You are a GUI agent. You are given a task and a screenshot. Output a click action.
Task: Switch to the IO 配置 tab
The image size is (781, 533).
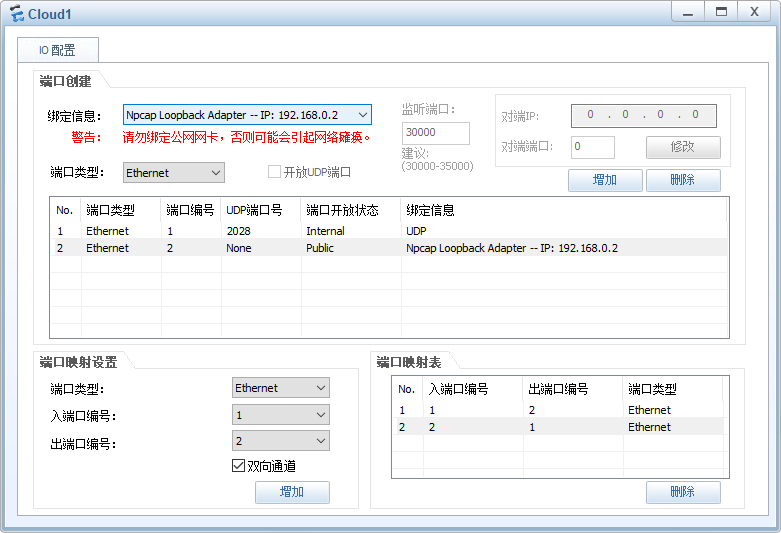coord(58,50)
